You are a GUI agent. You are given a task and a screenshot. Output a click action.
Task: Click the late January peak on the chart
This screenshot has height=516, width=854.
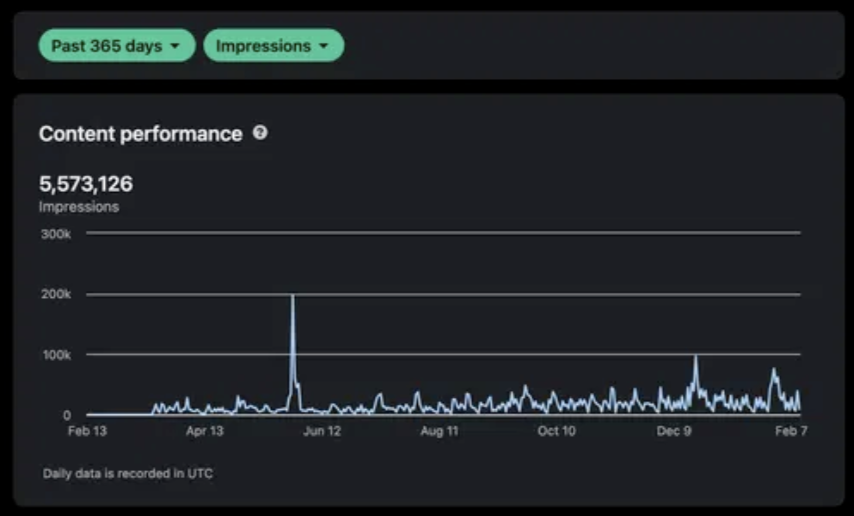tap(773, 370)
